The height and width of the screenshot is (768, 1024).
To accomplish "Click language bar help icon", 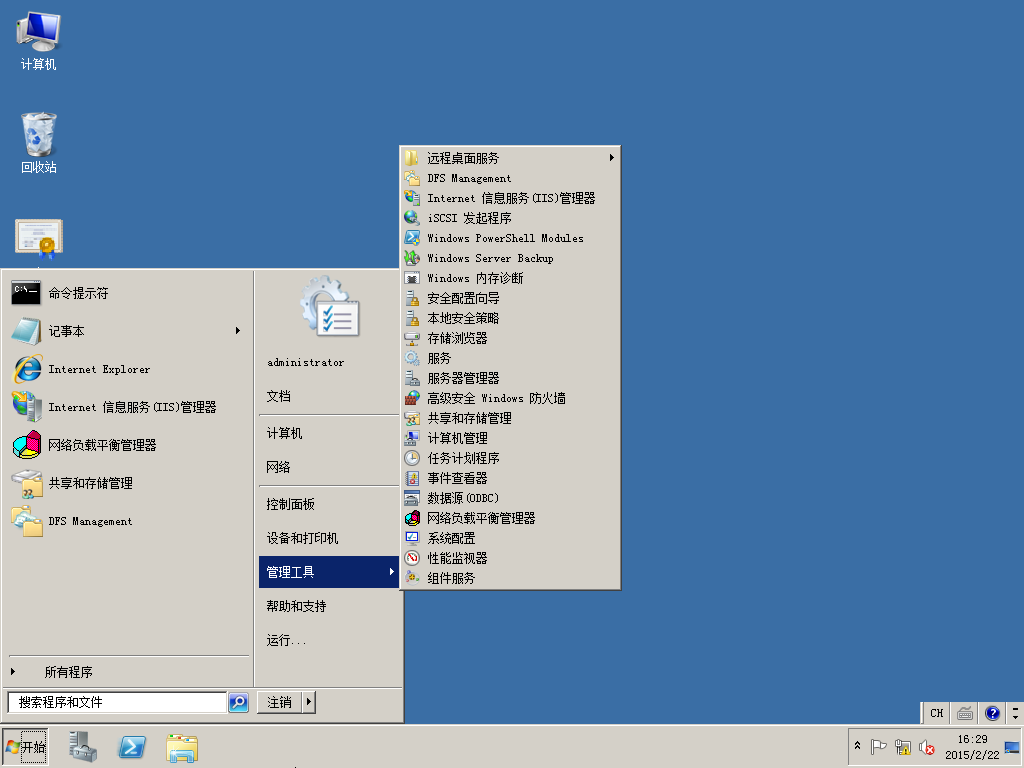I will (992, 712).
